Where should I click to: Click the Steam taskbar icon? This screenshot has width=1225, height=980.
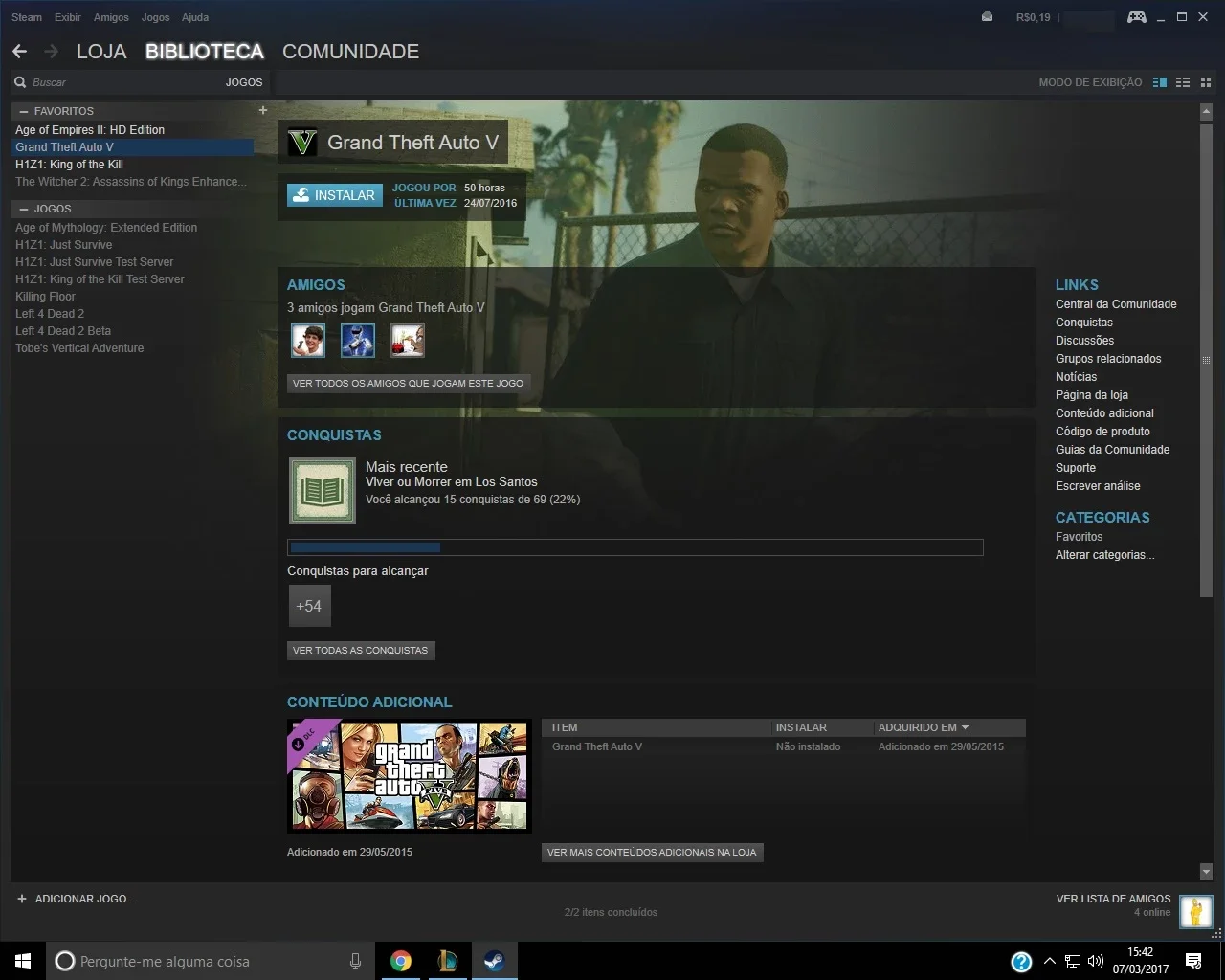494,961
